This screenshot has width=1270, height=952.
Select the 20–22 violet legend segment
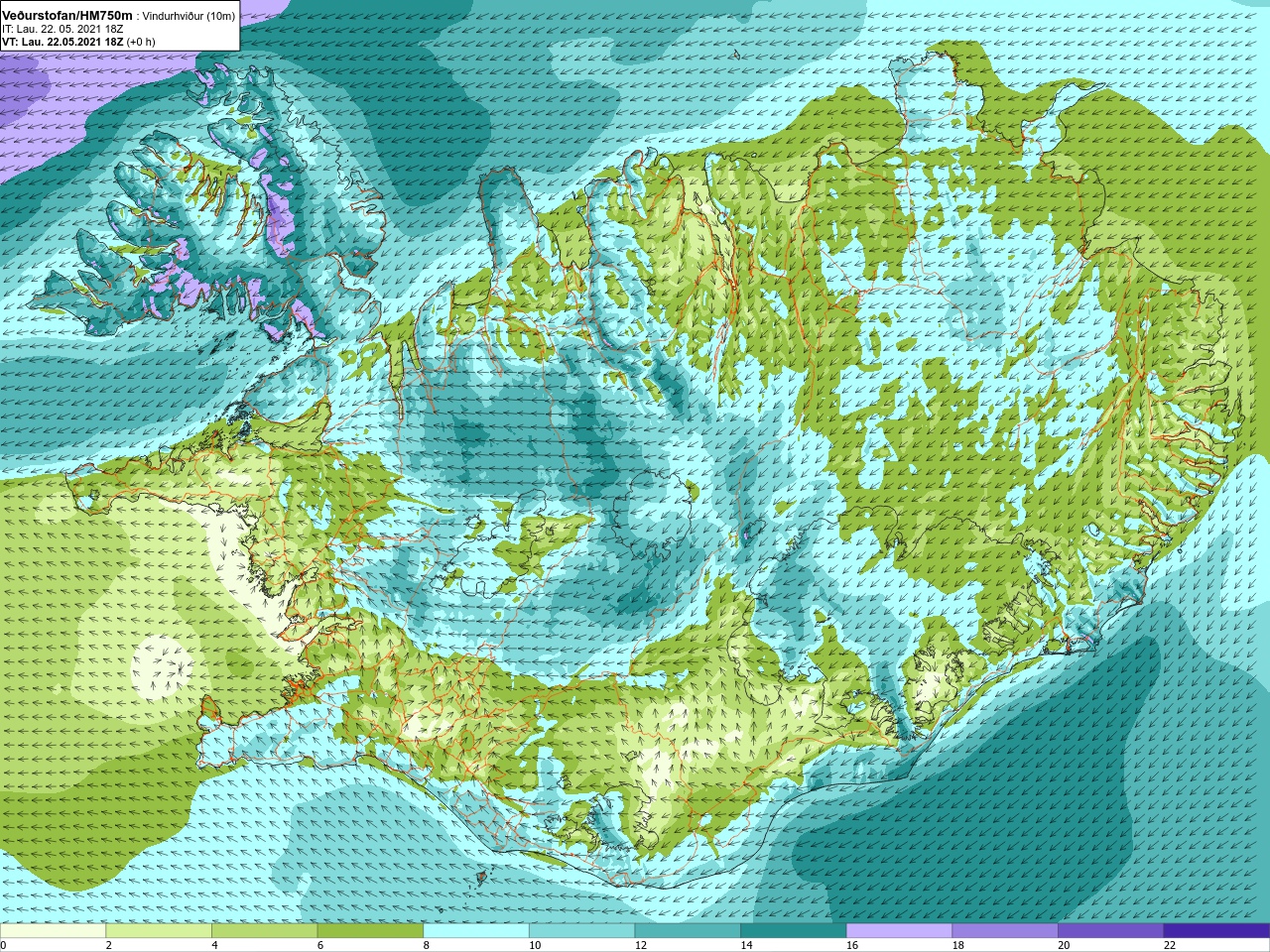[1111, 930]
